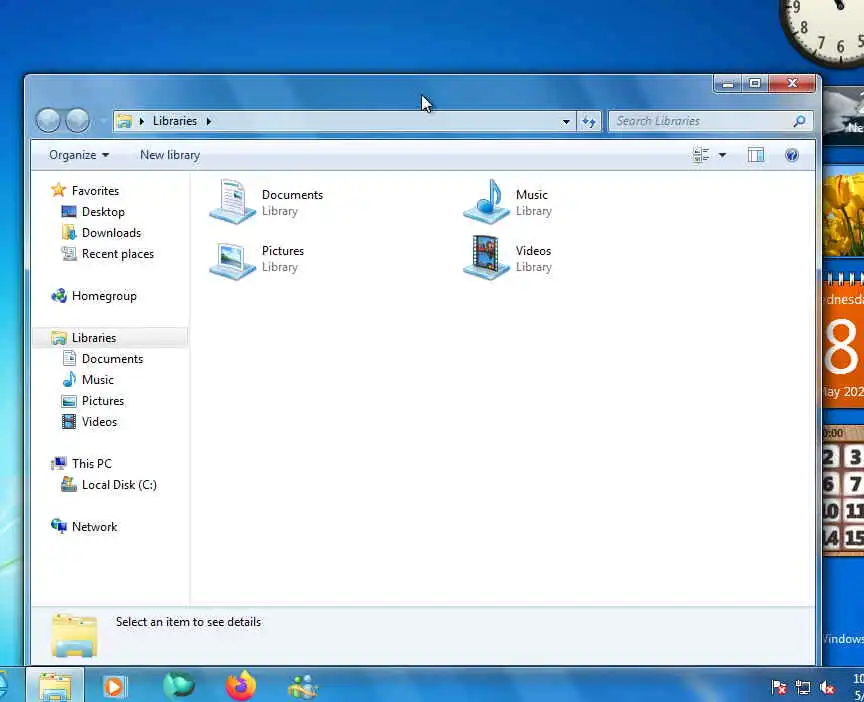Click the Homegroup icon in sidebar

pyautogui.click(x=59, y=296)
